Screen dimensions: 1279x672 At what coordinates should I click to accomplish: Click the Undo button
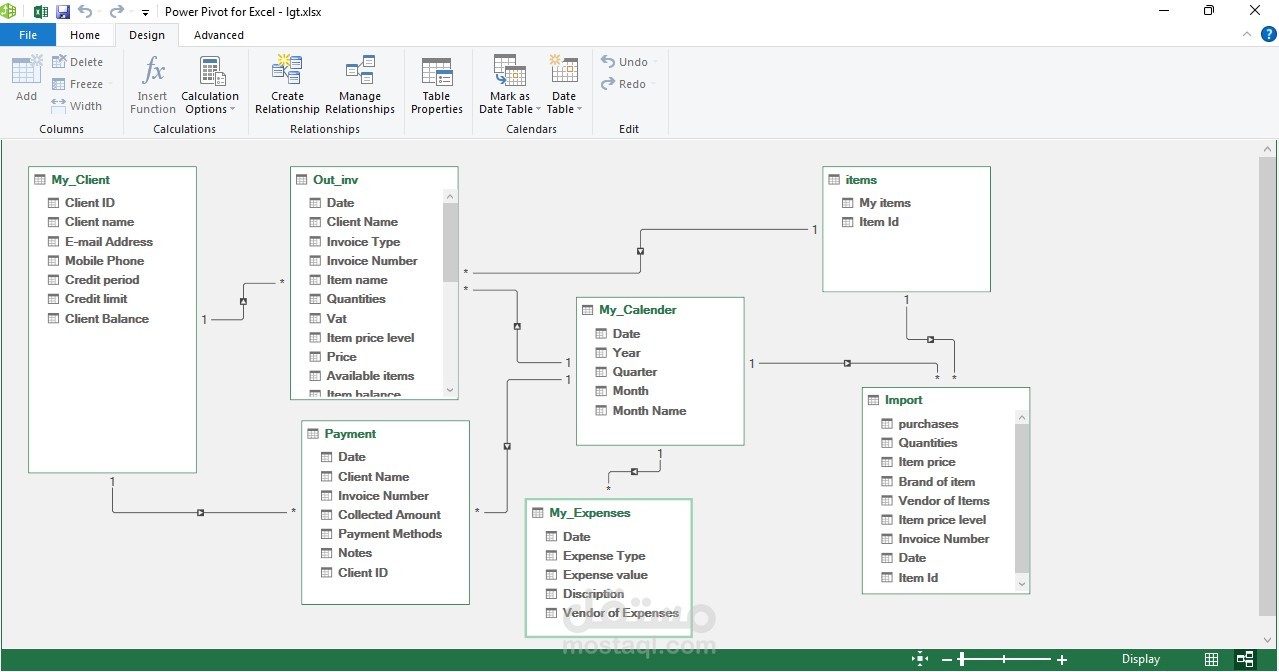(626, 61)
